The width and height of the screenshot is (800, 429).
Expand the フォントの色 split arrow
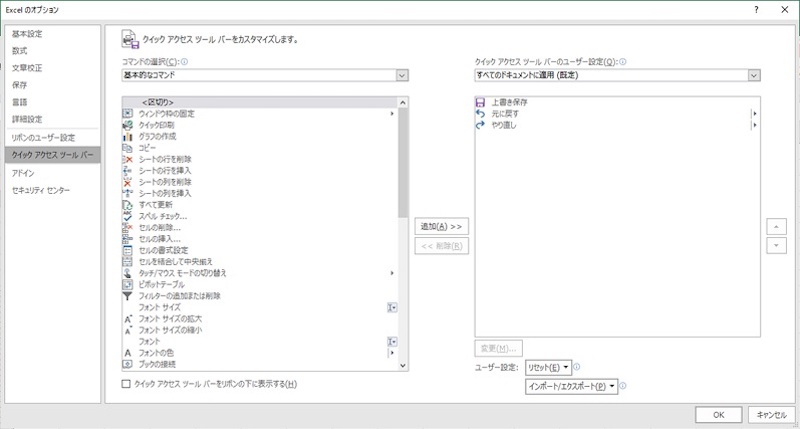click(x=392, y=353)
